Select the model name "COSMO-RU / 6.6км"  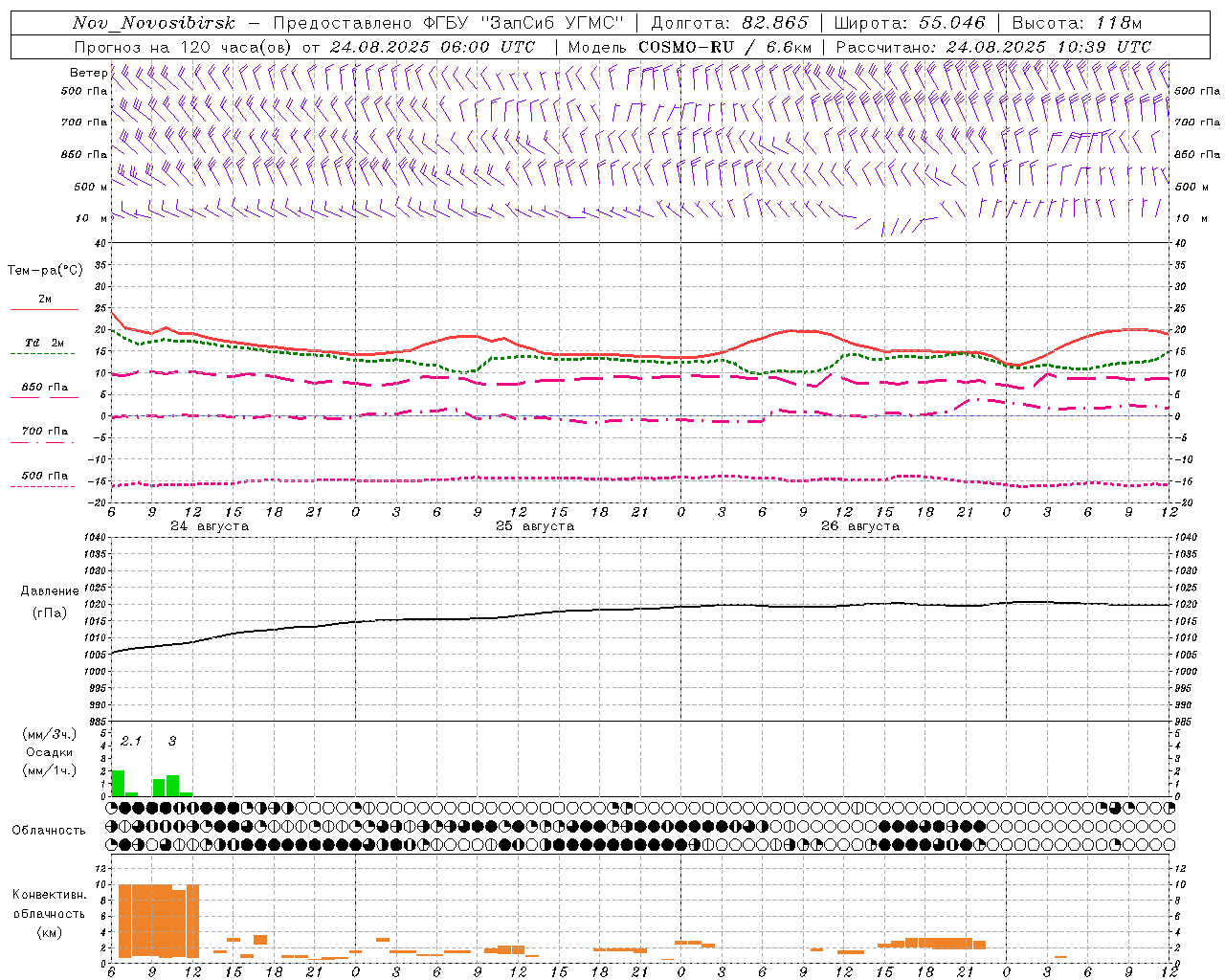[725, 47]
